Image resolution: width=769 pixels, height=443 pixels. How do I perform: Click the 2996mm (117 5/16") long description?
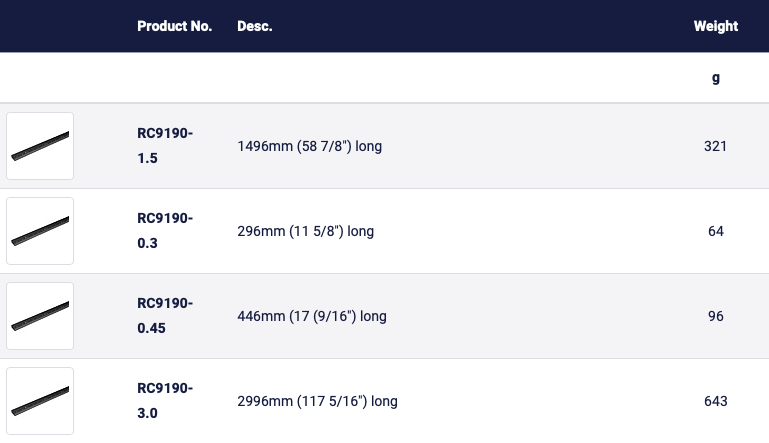click(317, 401)
